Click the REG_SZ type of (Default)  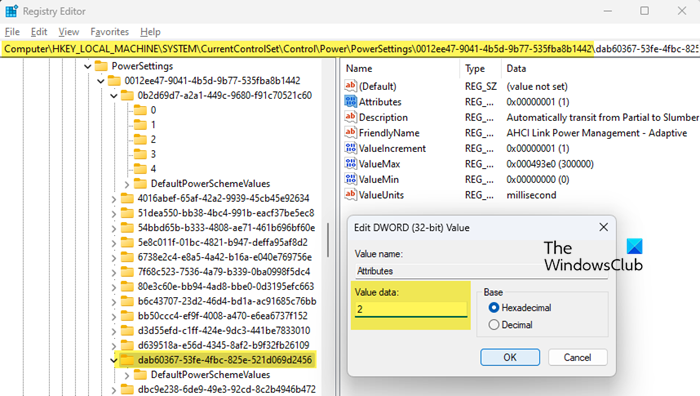481,86
